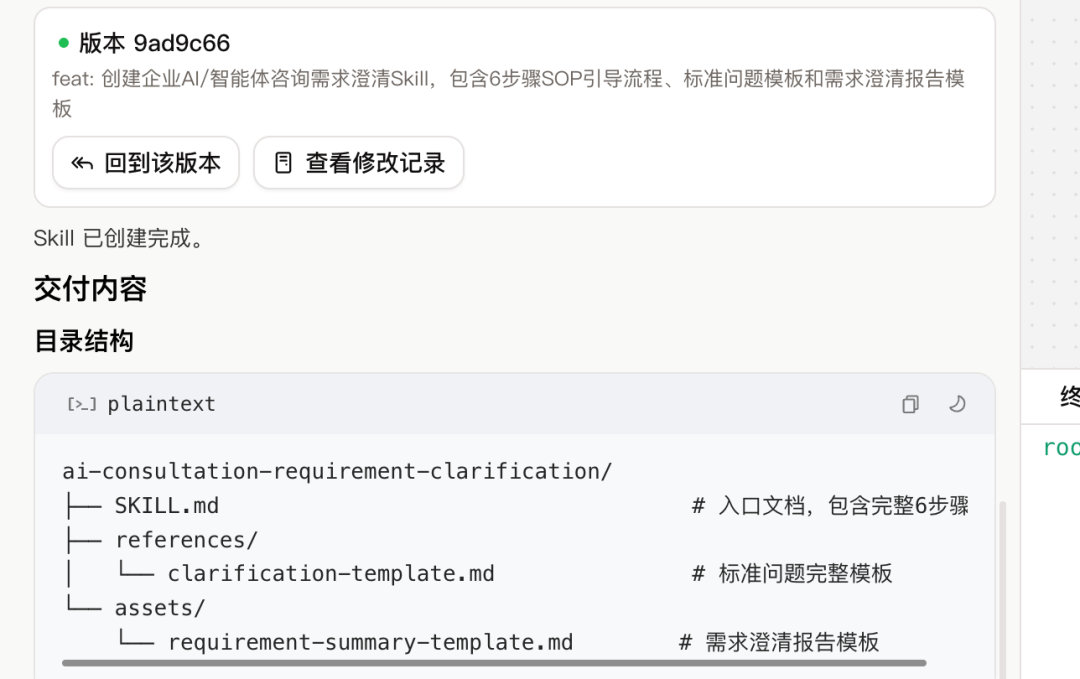Click the code block horizontal scrollbar
Viewport: 1080px width, 679px height.
coord(494,662)
